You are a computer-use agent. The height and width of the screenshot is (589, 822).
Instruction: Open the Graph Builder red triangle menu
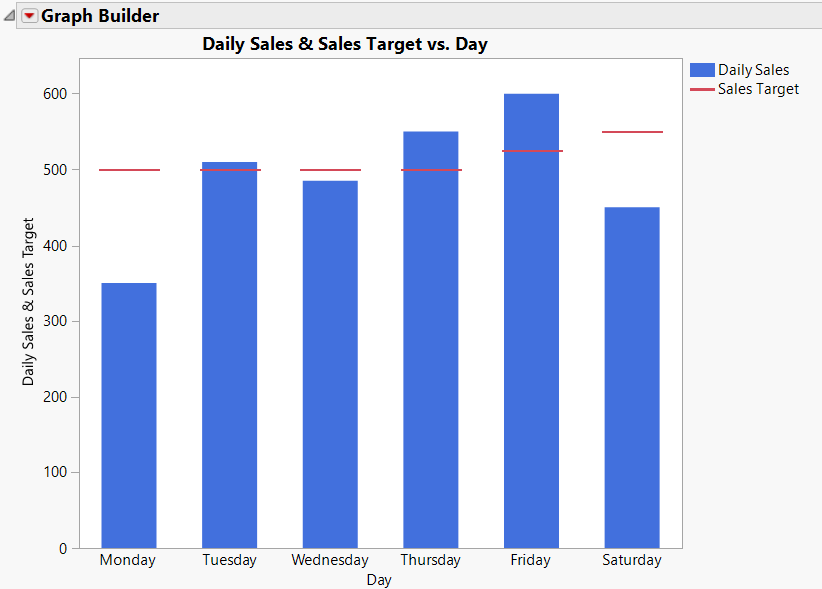click(x=30, y=16)
